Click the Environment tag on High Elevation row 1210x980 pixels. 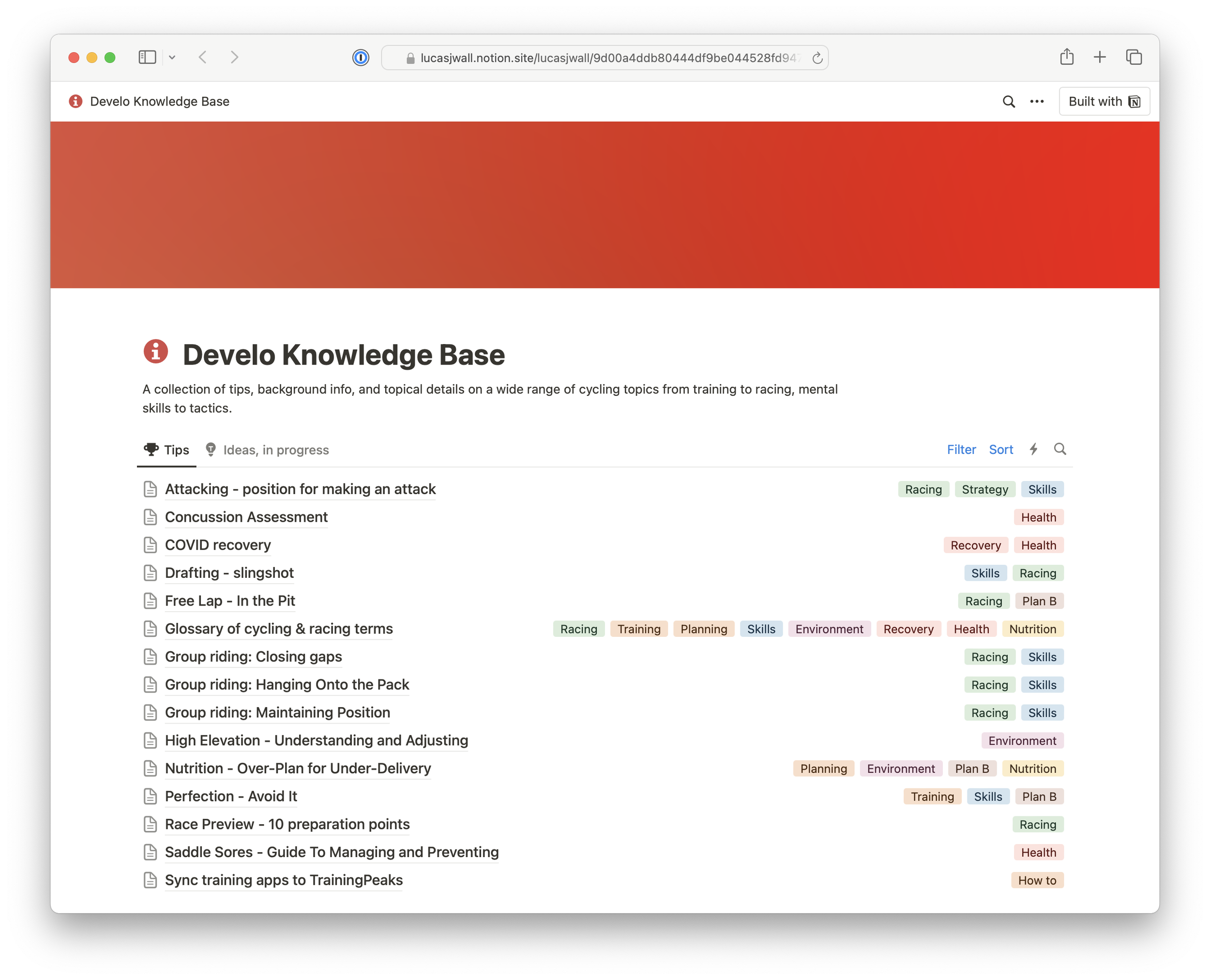[1022, 741]
